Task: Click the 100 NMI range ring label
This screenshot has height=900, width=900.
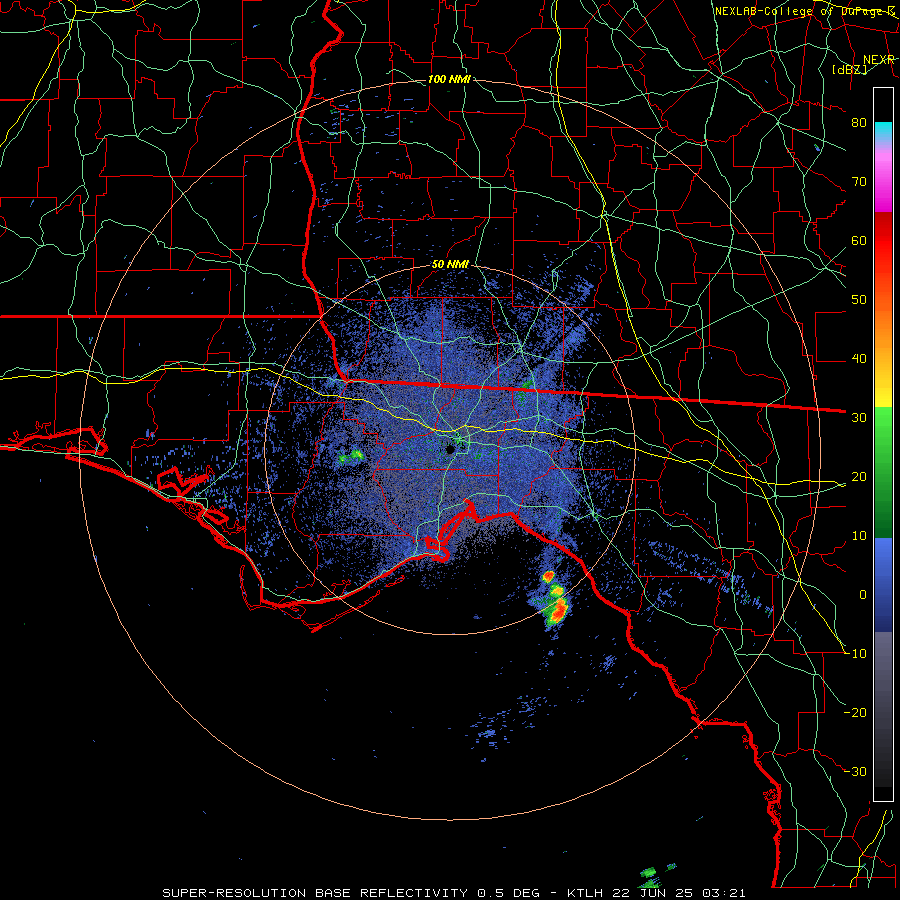Action: pos(449,79)
